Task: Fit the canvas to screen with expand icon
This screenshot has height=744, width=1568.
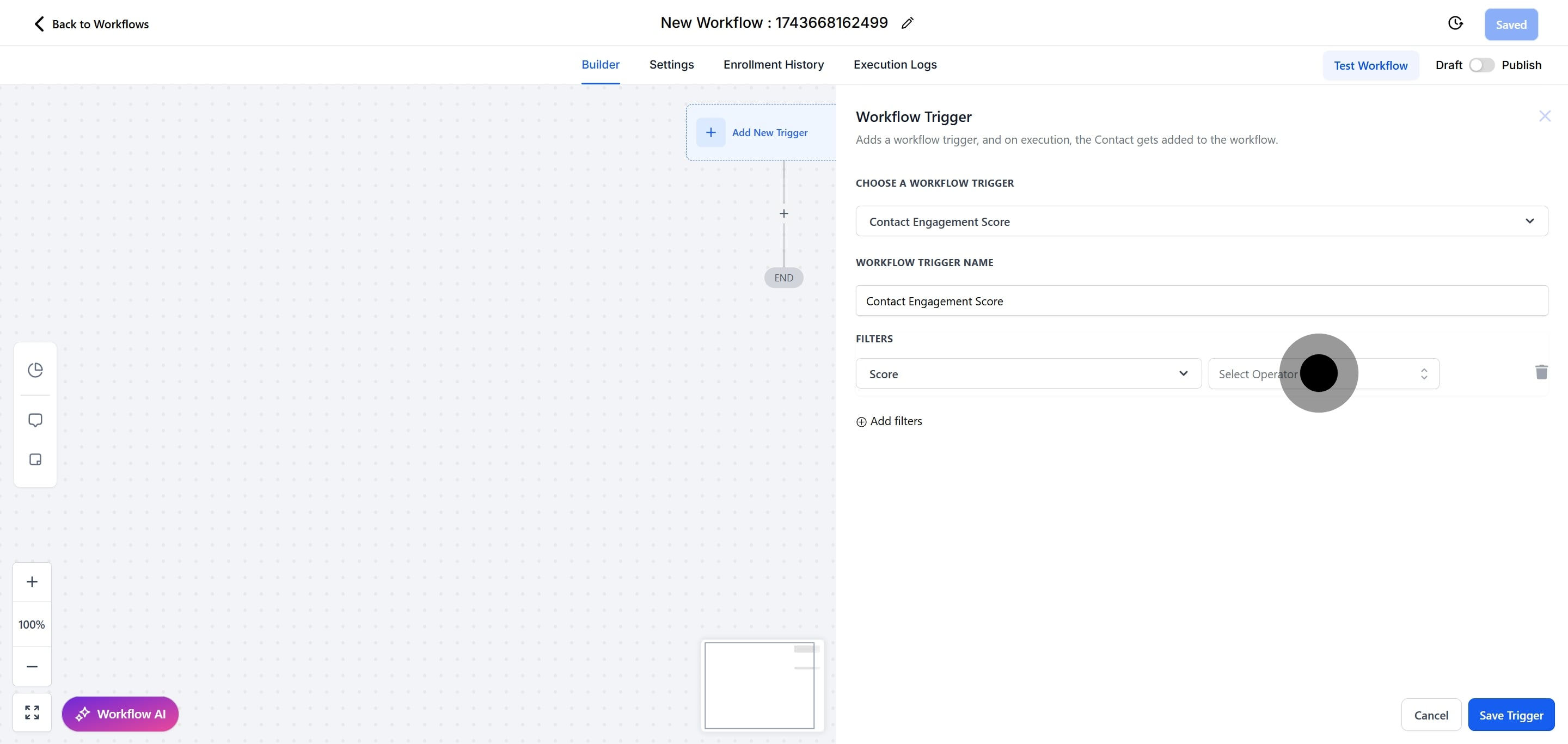Action: (32, 712)
